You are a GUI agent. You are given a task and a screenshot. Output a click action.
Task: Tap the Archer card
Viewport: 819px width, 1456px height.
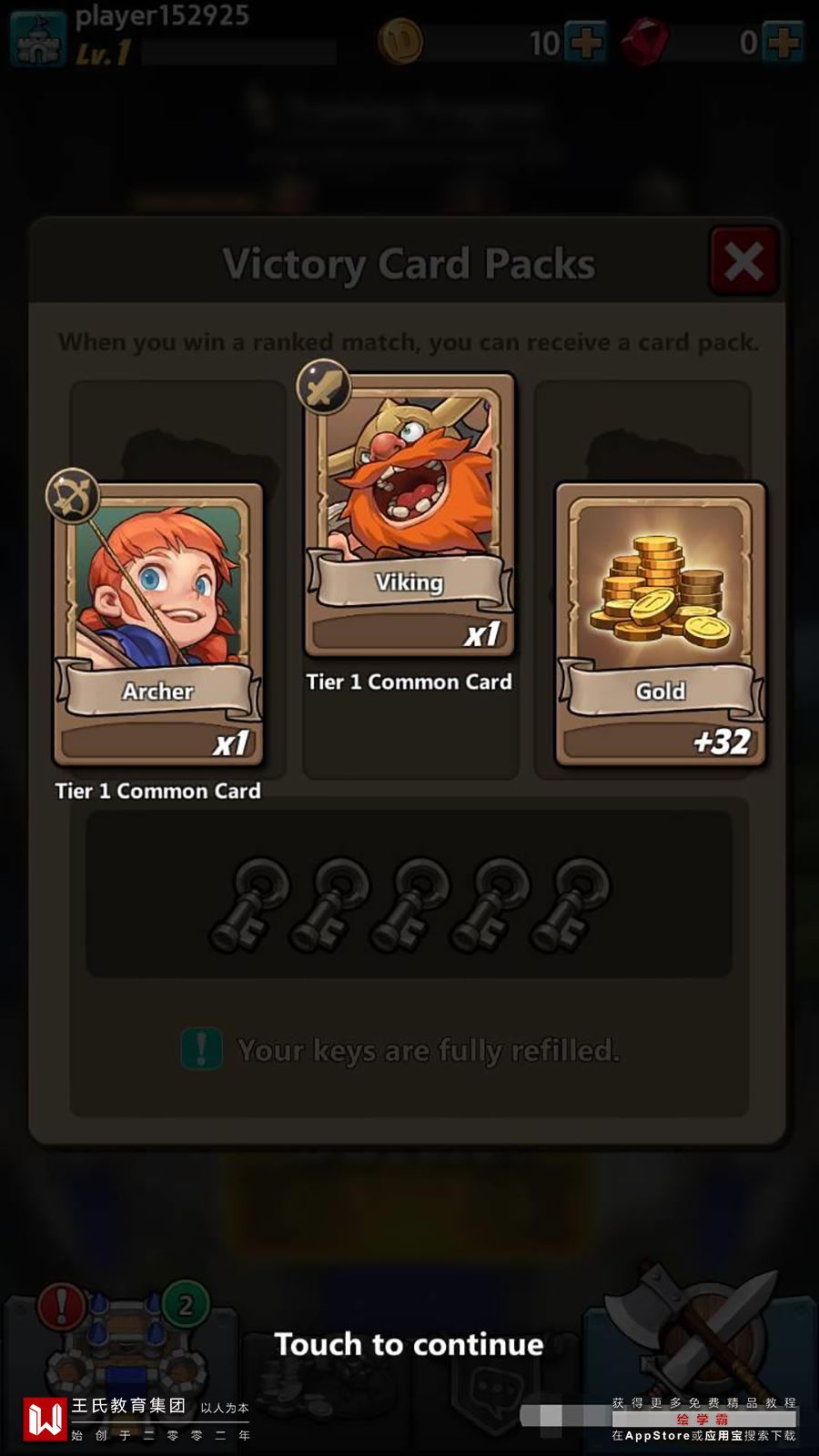coord(158,624)
